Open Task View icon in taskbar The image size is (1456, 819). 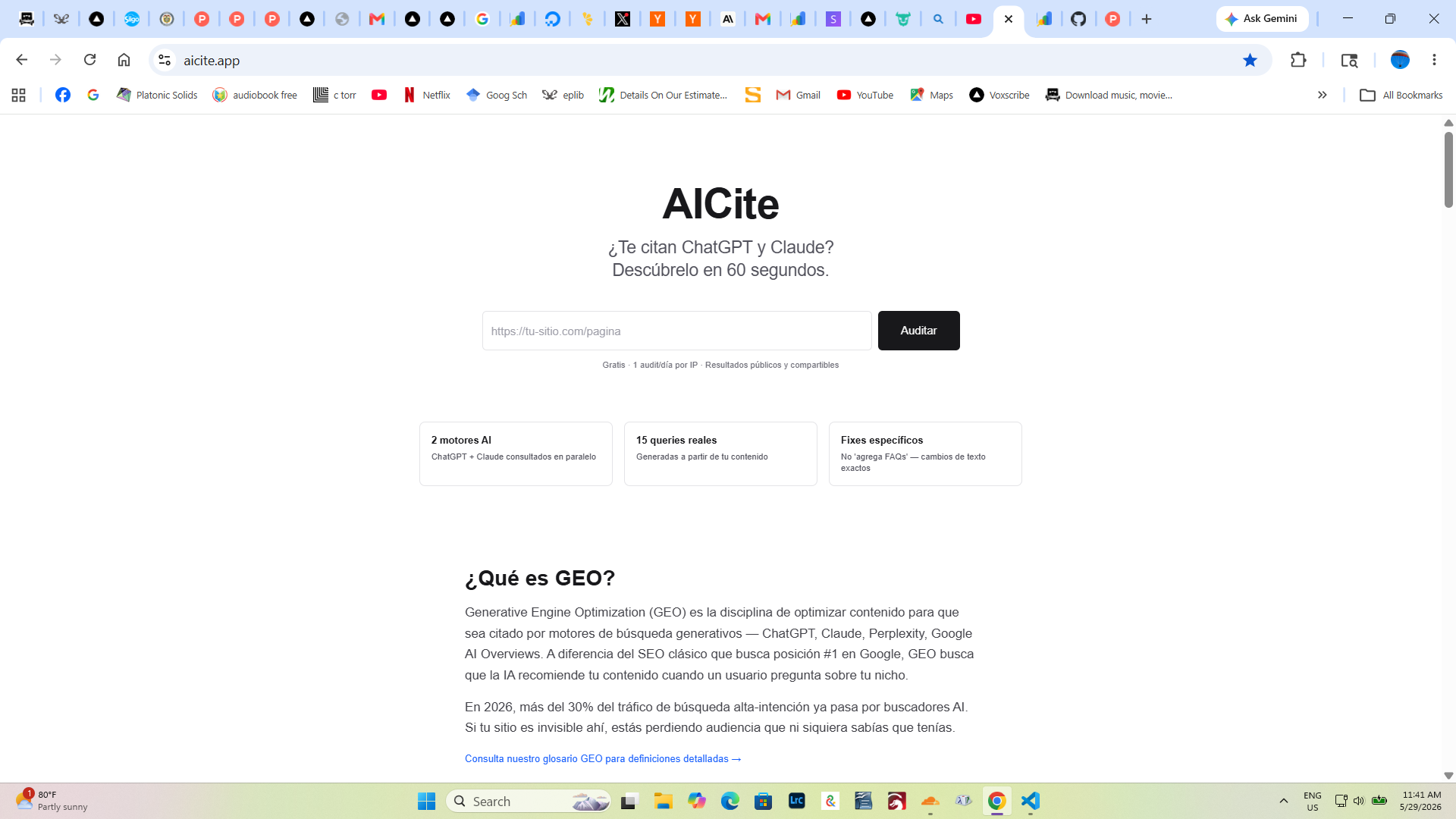(x=629, y=801)
